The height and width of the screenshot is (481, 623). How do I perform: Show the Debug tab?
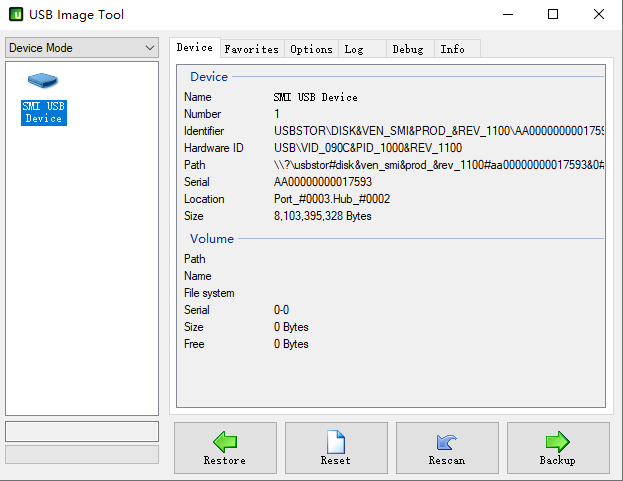click(x=407, y=49)
